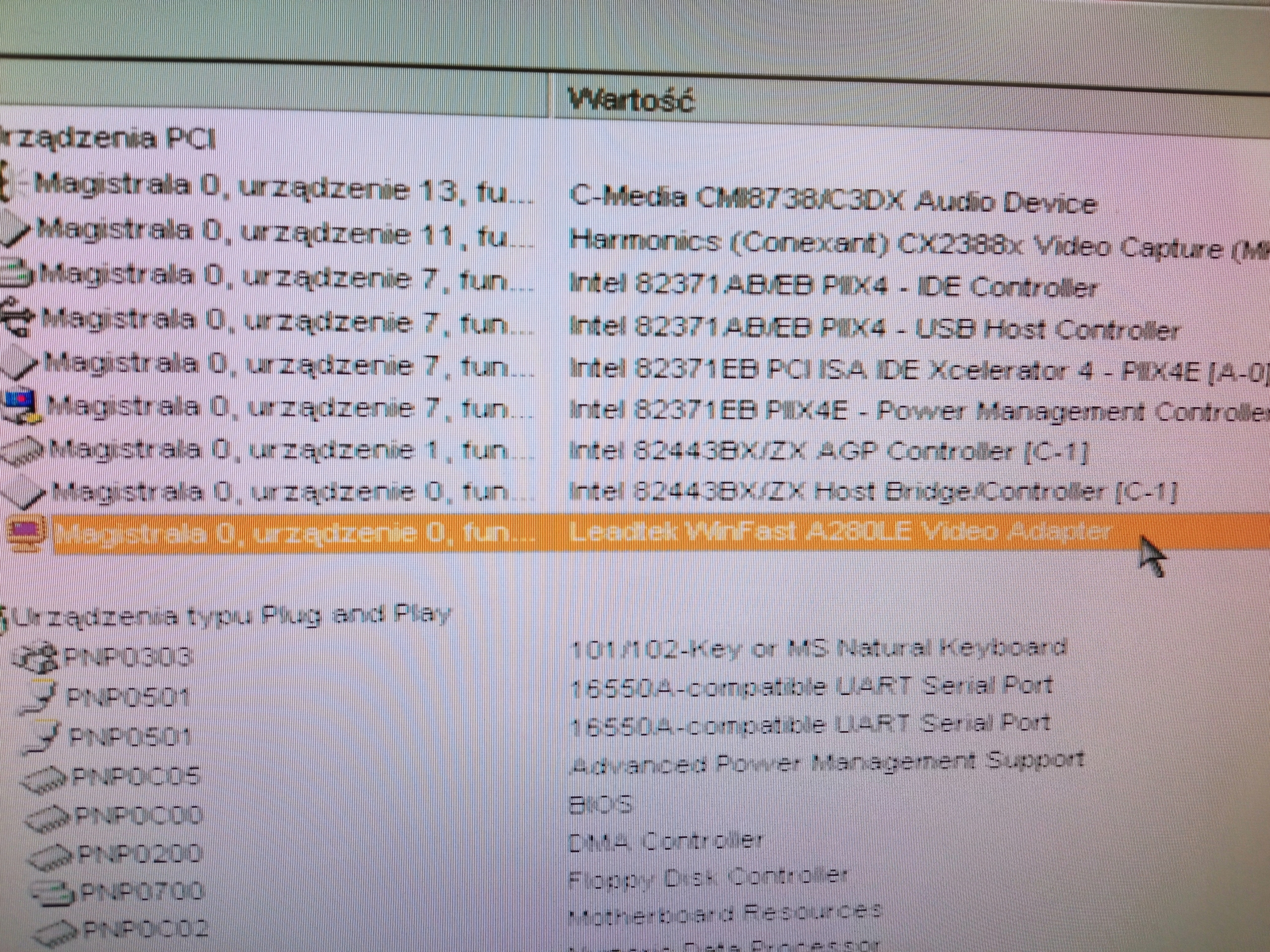The height and width of the screenshot is (952, 1270).
Task: Select the Advanced Power Management Support entry
Action: pos(827,763)
